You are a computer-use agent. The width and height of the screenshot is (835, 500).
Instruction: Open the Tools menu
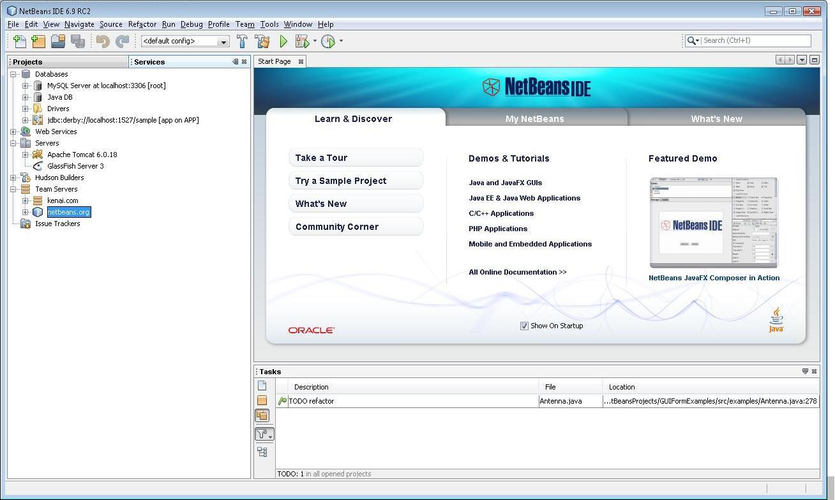269,24
